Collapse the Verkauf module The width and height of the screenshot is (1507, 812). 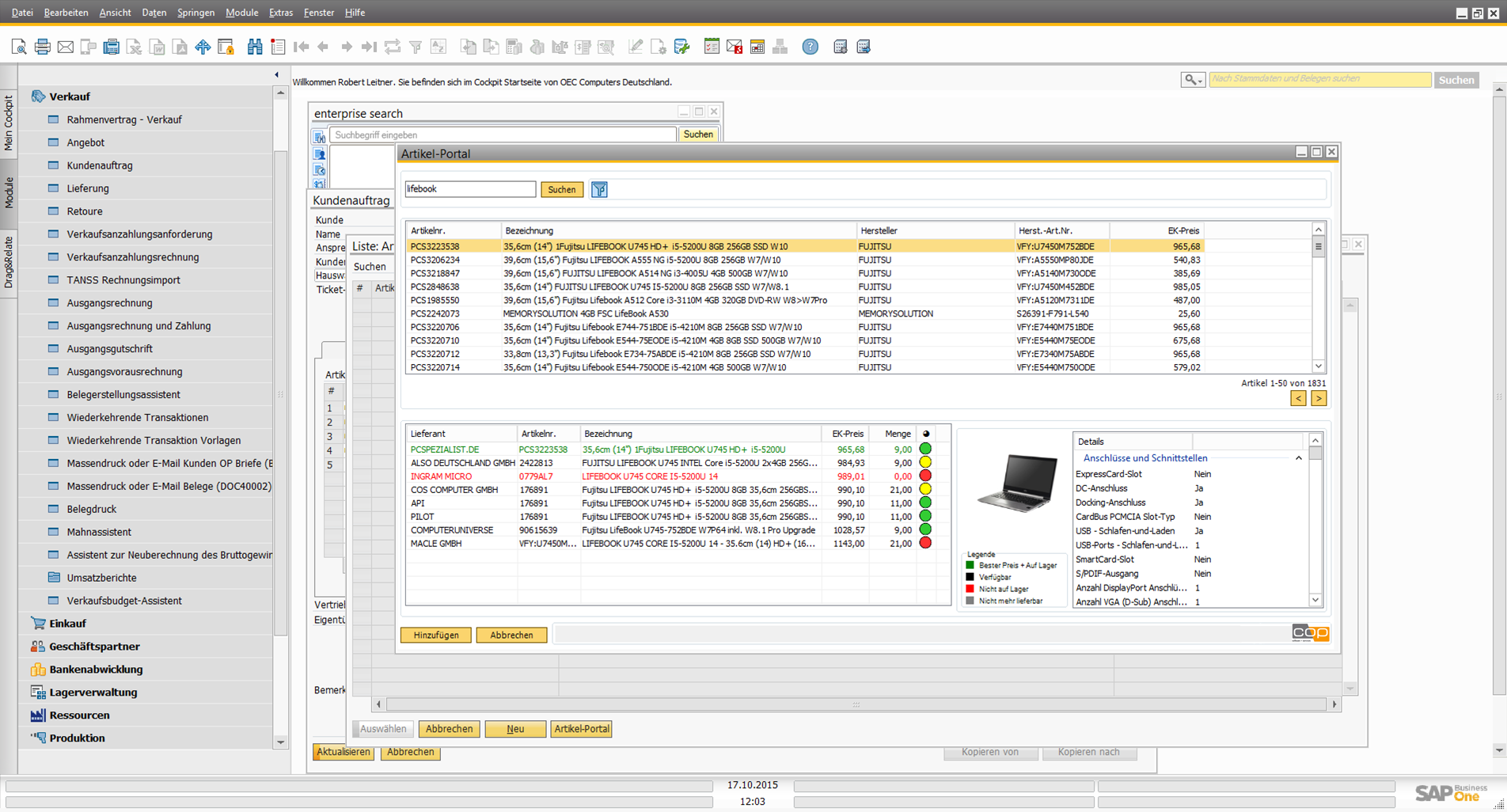[x=70, y=97]
